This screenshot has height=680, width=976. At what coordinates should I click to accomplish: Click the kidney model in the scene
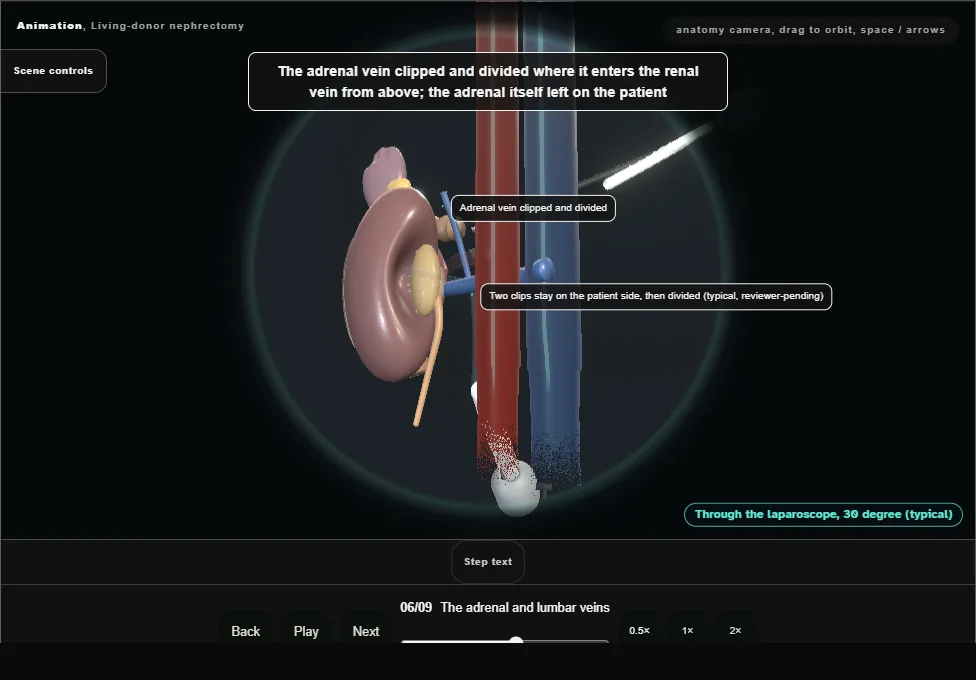click(x=386, y=293)
